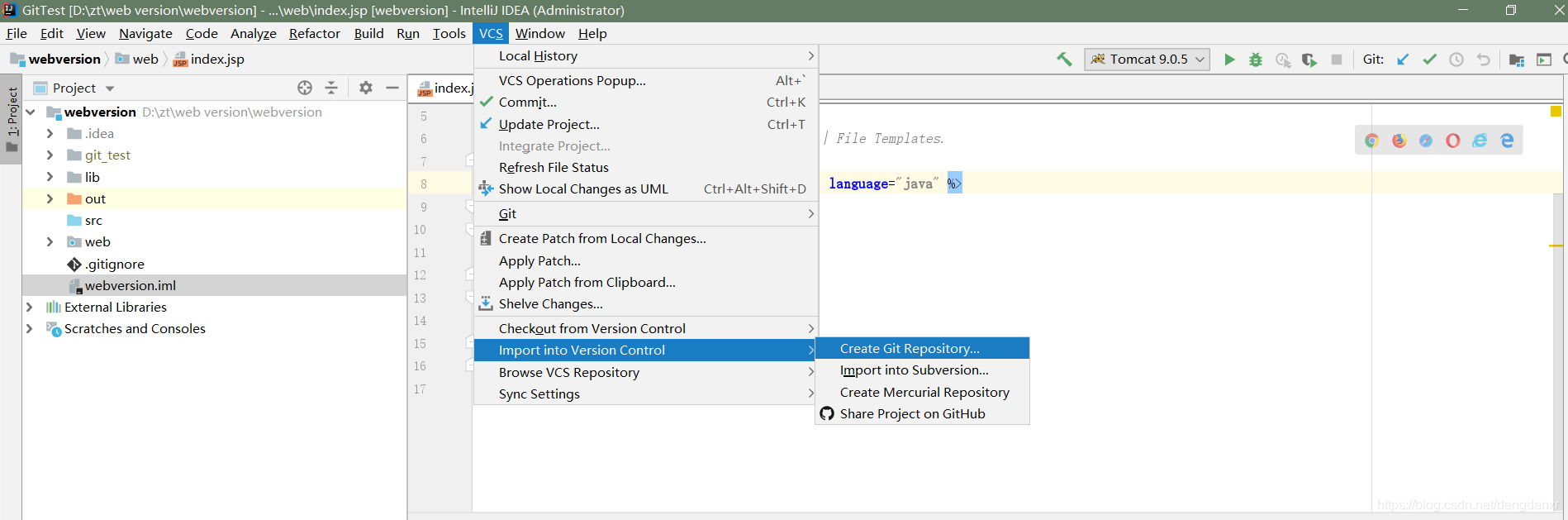
Task: Start debugging with the green bug icon
Action: (1256, 60)
